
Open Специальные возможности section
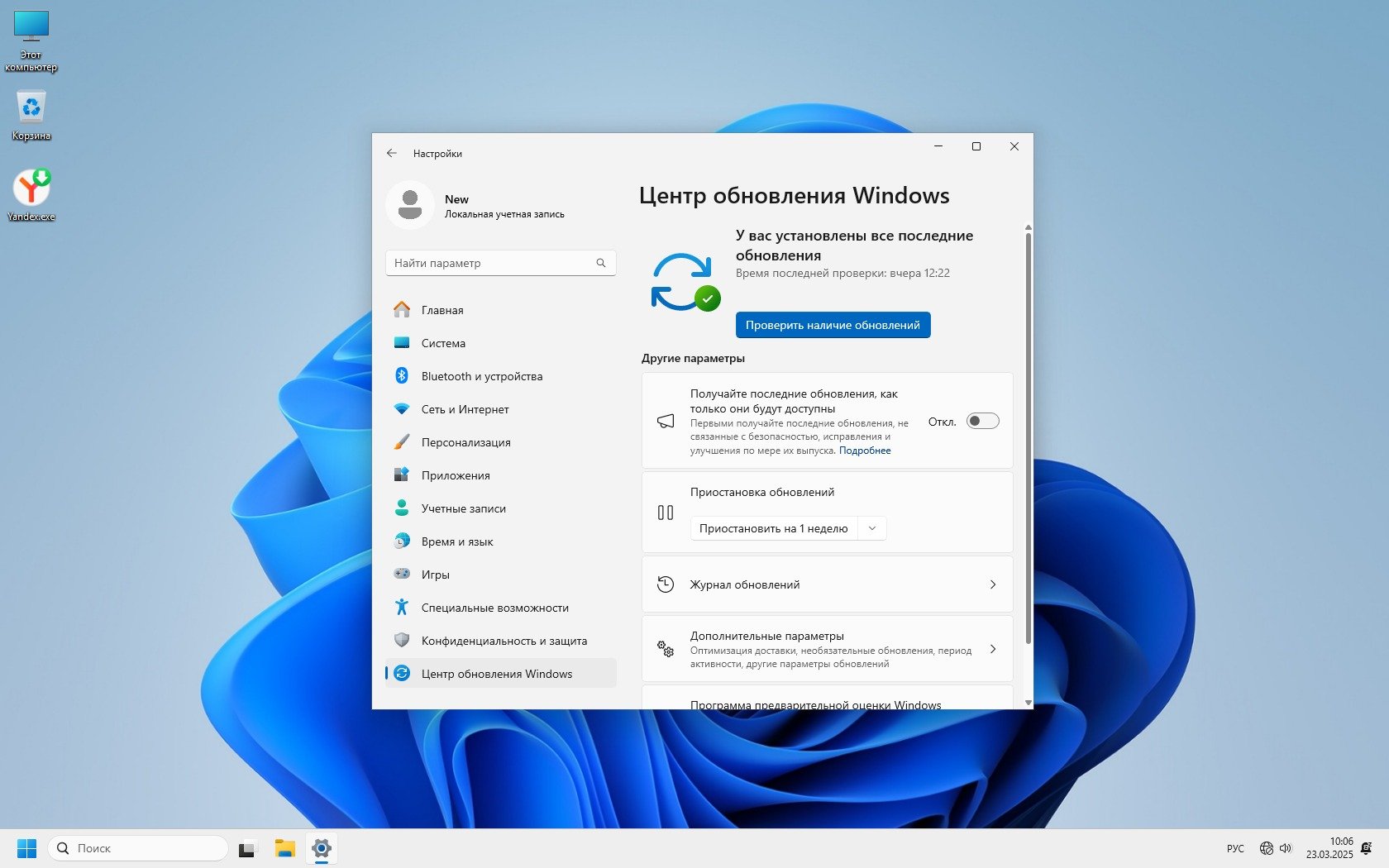[494, 608]
